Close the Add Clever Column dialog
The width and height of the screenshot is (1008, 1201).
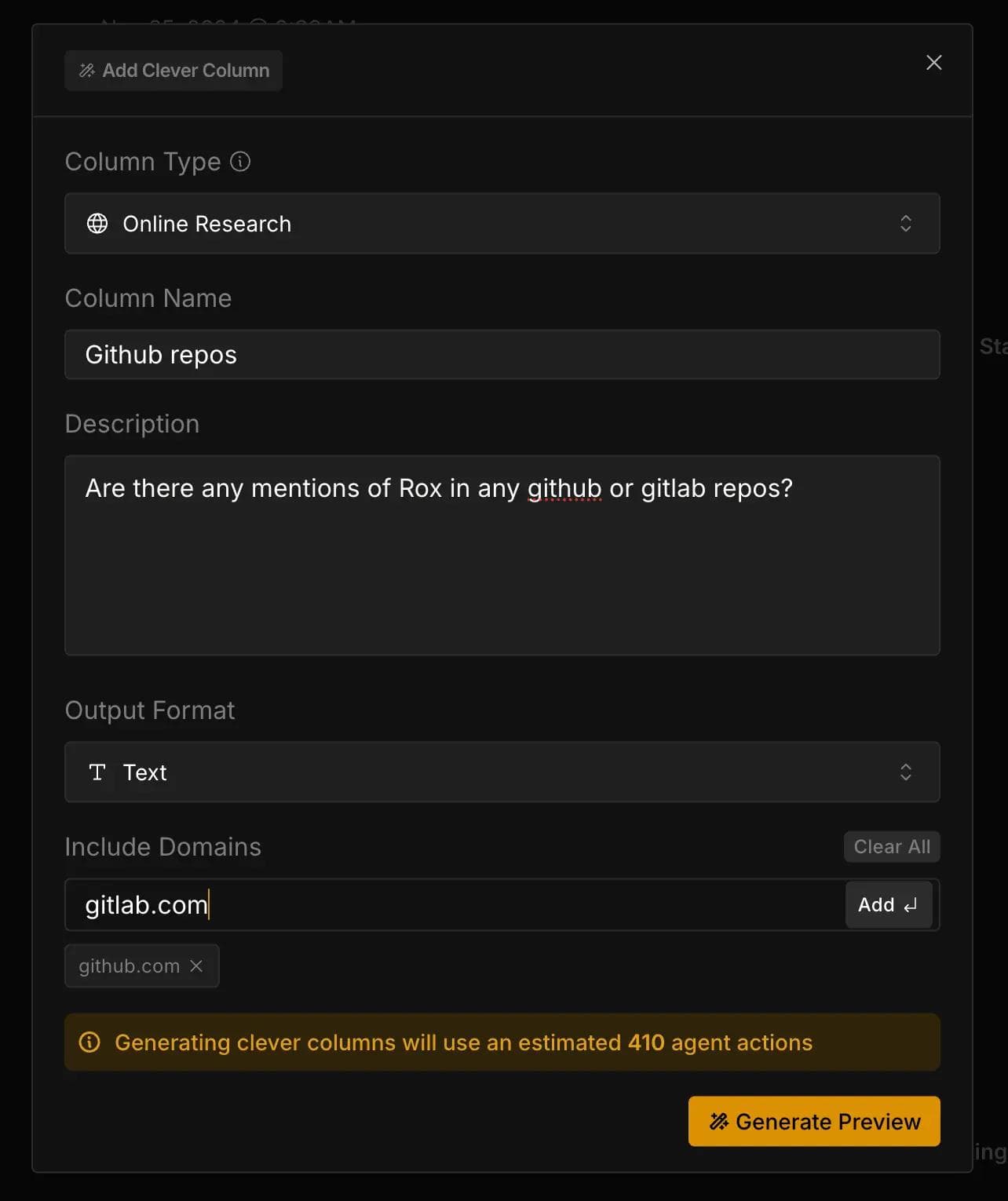(933, 62)
